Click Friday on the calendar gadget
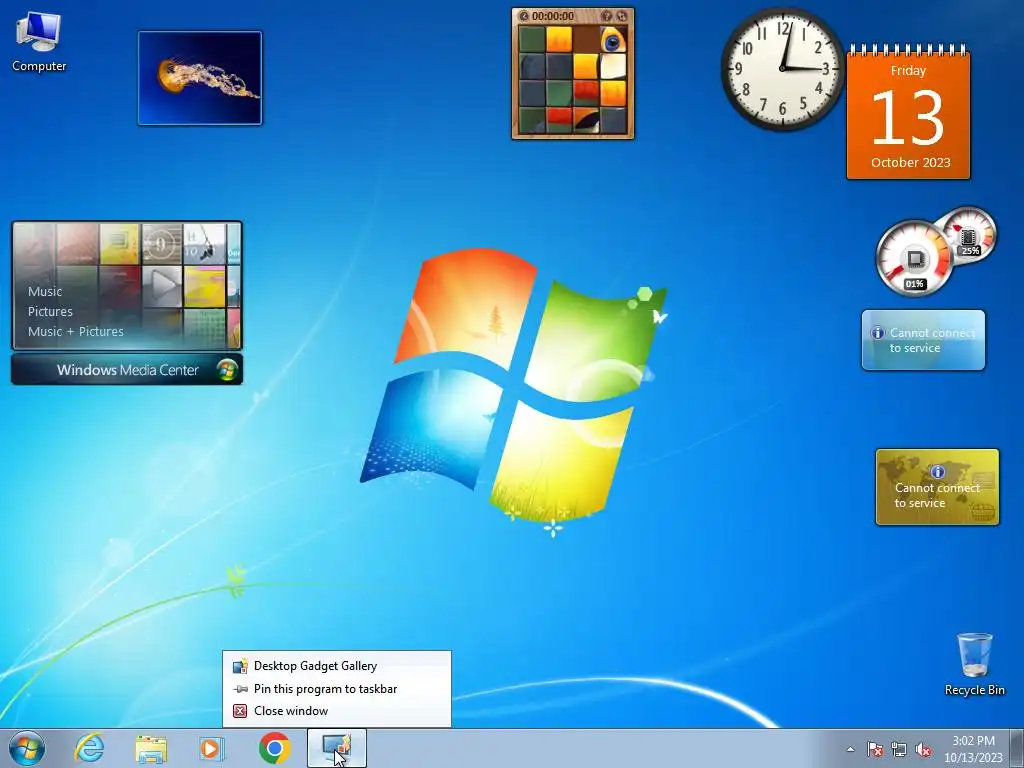This screenshot has width=1024, height=768. [x=908, y=71]
